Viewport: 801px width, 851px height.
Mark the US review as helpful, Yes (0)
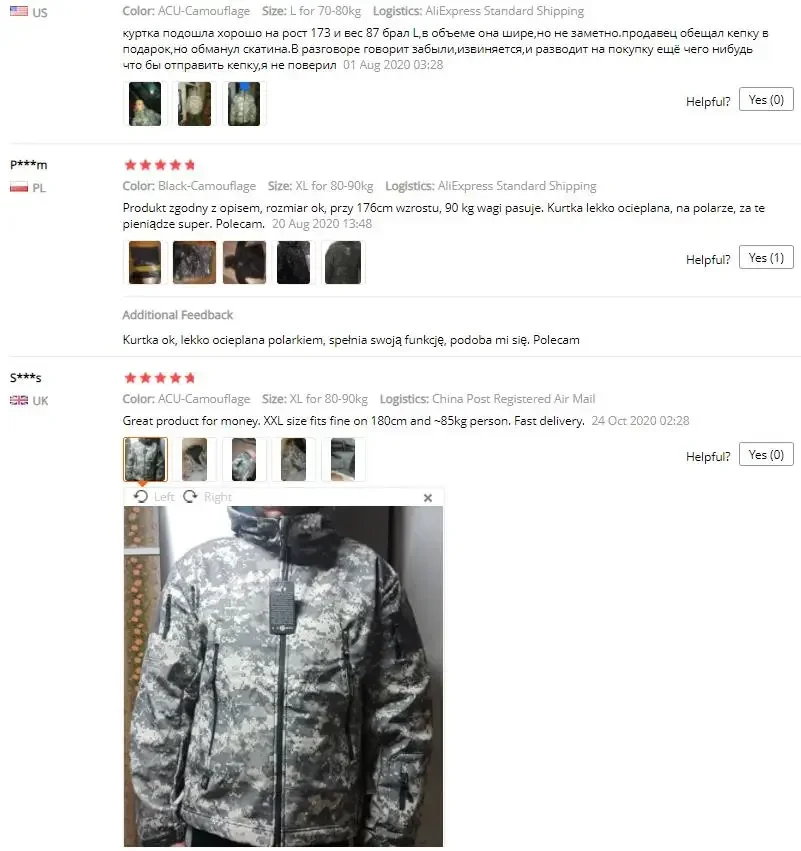[x=766, y=100]
